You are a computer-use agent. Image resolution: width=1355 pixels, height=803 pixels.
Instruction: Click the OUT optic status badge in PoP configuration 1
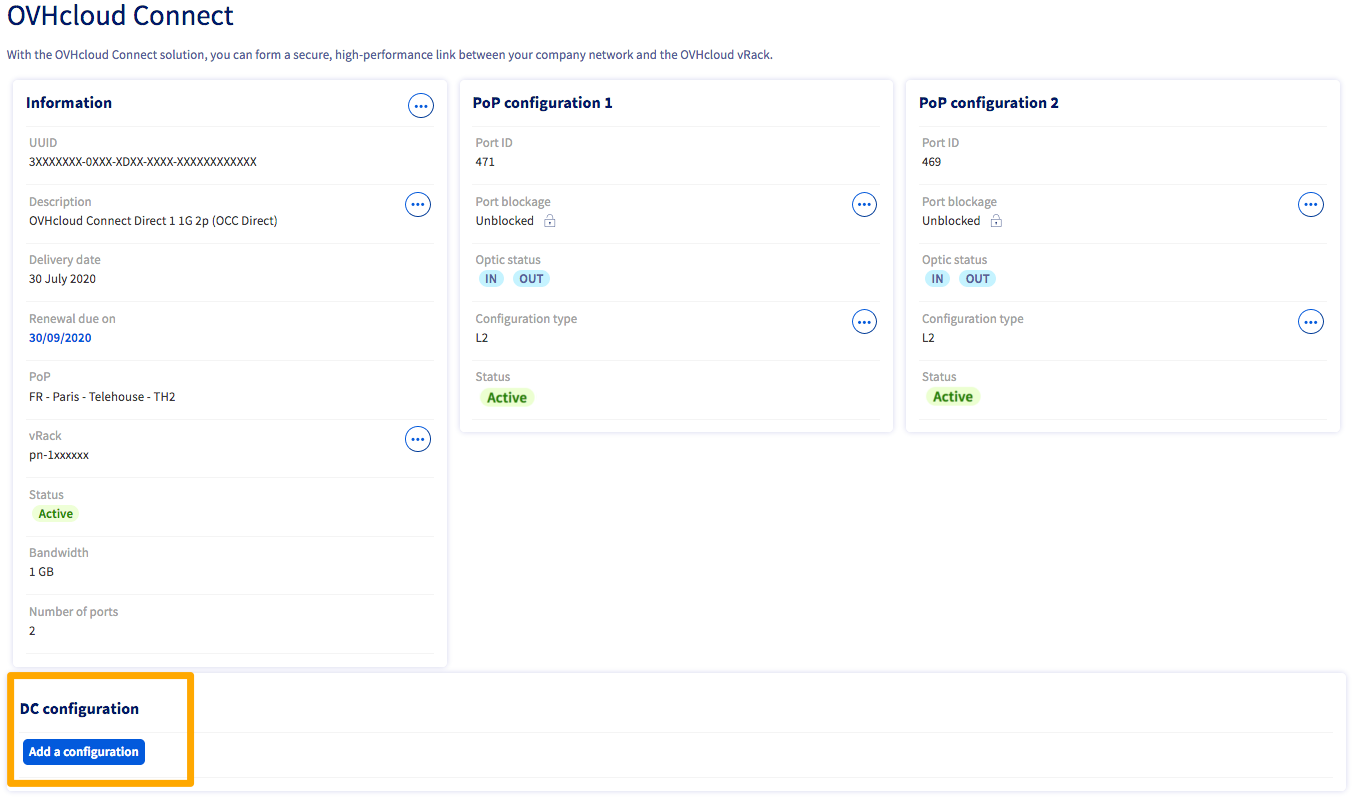click(x=532, y=279)
